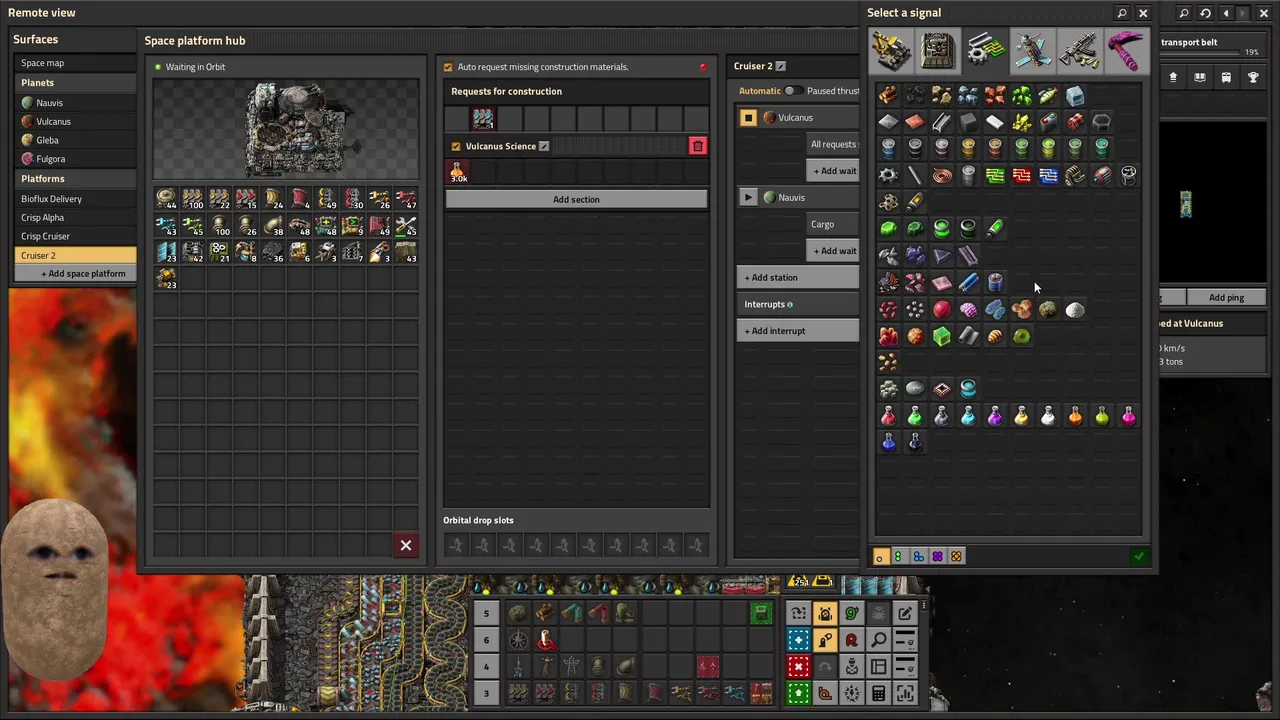This screenshot has width=1280, height=720.
Task: Open search in Select a signal
Action: pos(1122,13)
